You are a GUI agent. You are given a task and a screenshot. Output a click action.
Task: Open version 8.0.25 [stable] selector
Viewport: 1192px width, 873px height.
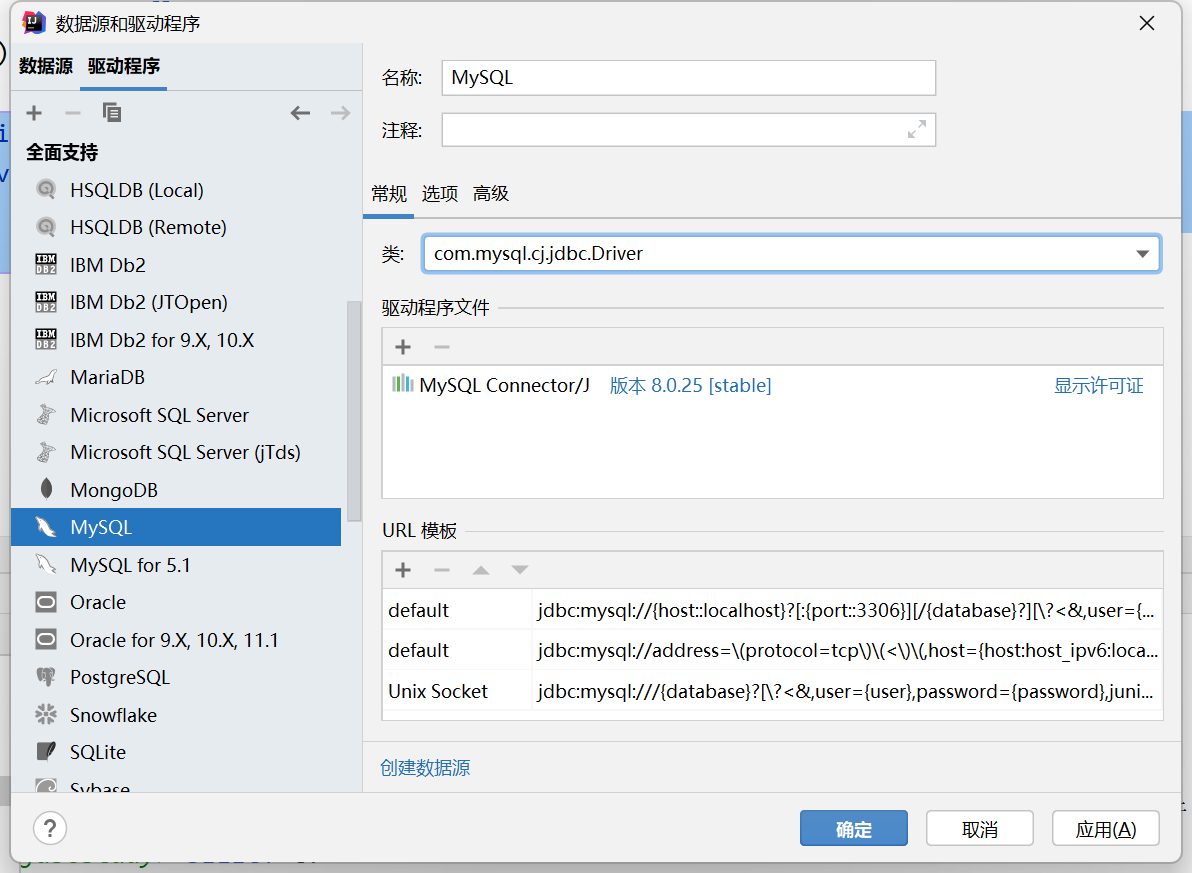point(690,386)
